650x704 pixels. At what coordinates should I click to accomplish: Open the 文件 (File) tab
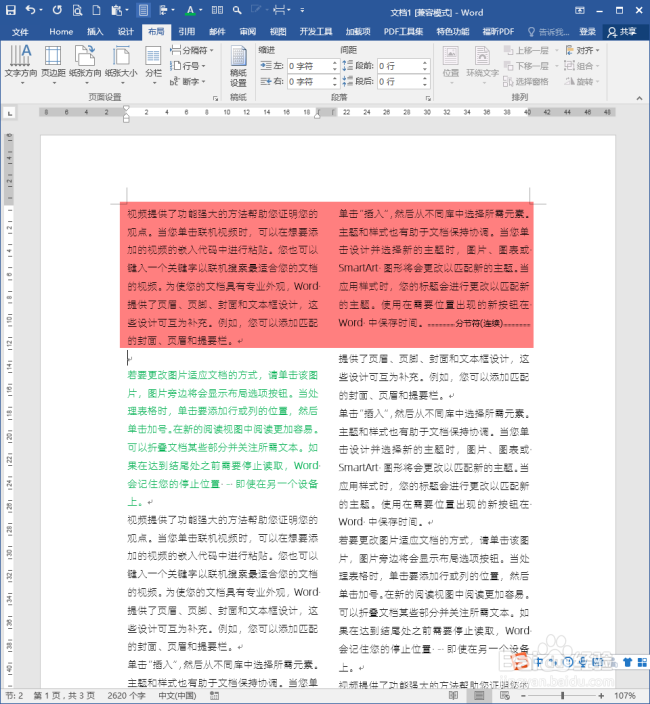[x=20, y=32]
